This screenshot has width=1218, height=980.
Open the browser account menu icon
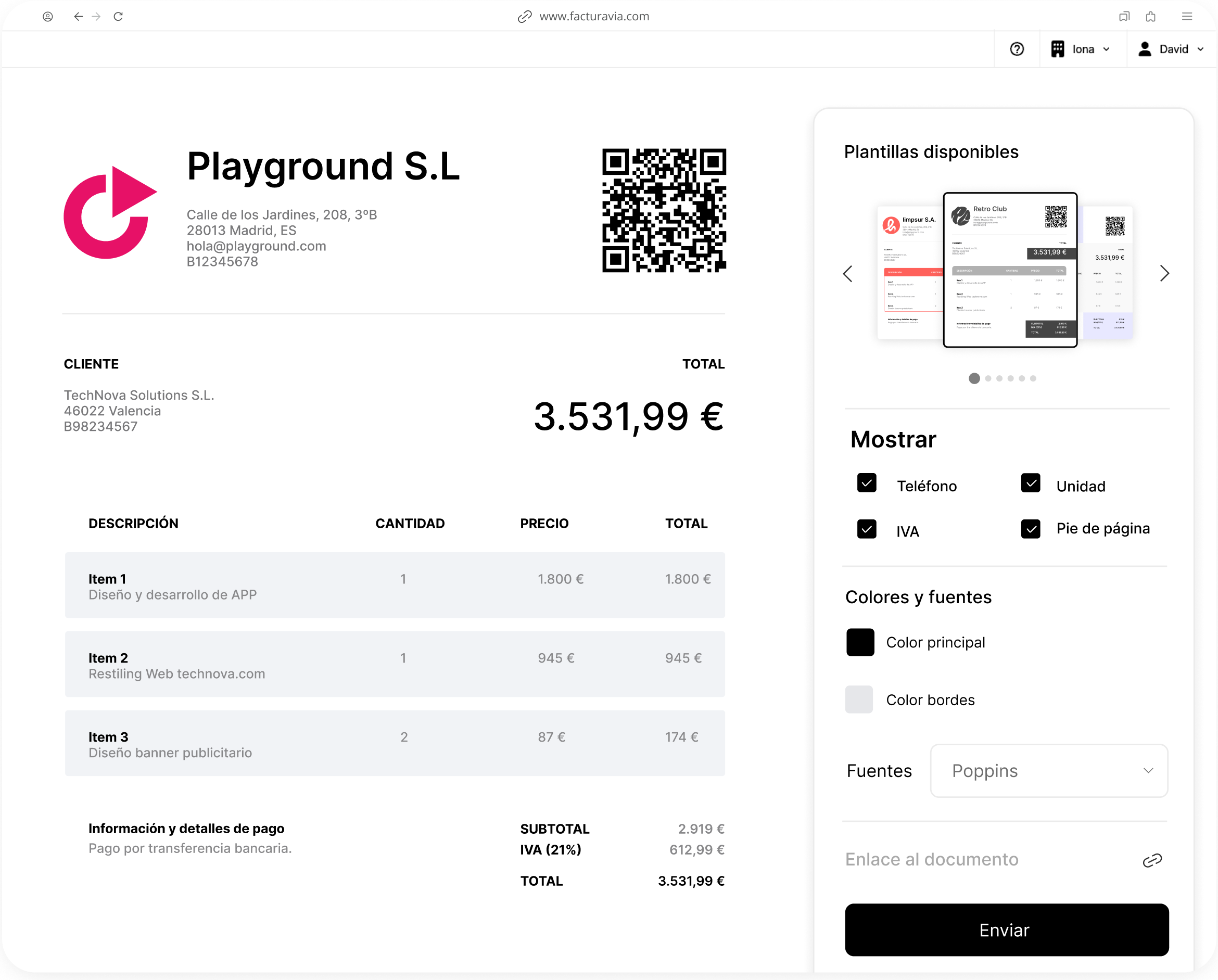pos(48,16)
